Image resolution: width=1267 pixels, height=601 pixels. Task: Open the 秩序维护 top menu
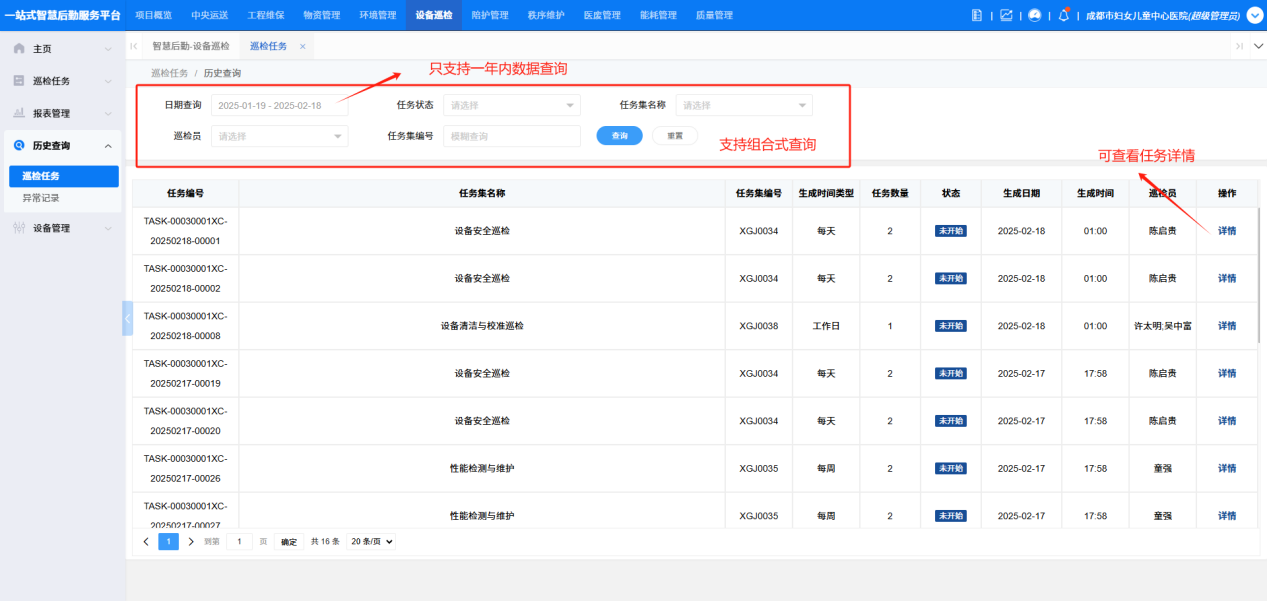[545, 15]
